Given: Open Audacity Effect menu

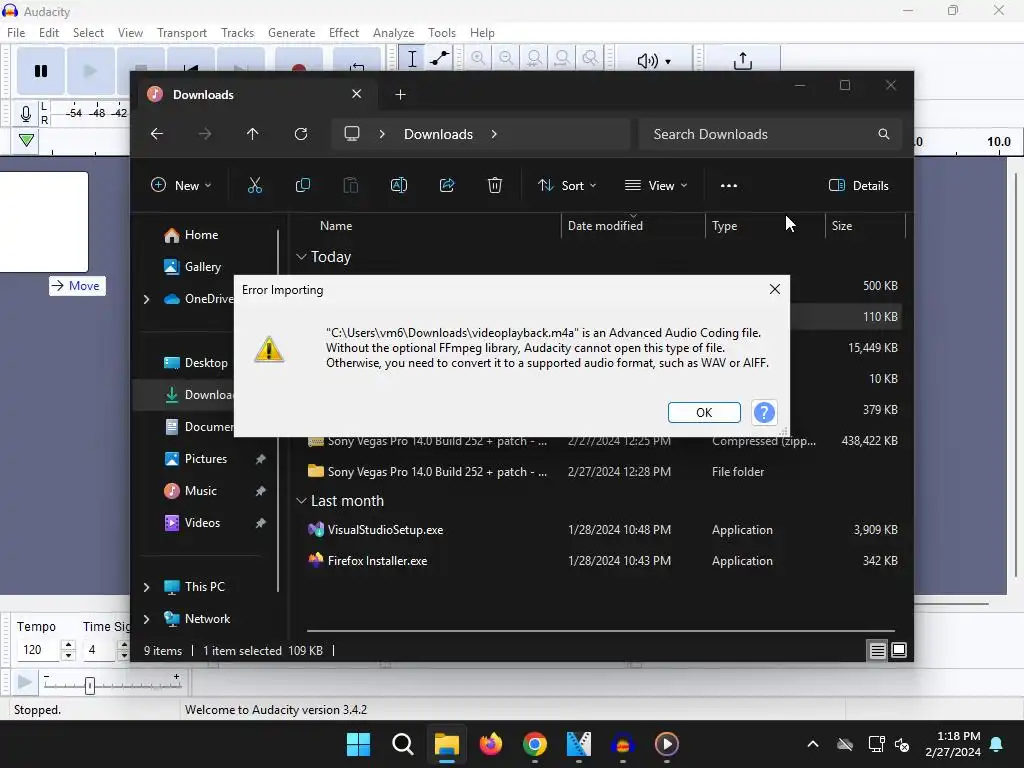Looking at the screenshot, I should [344, 33].
